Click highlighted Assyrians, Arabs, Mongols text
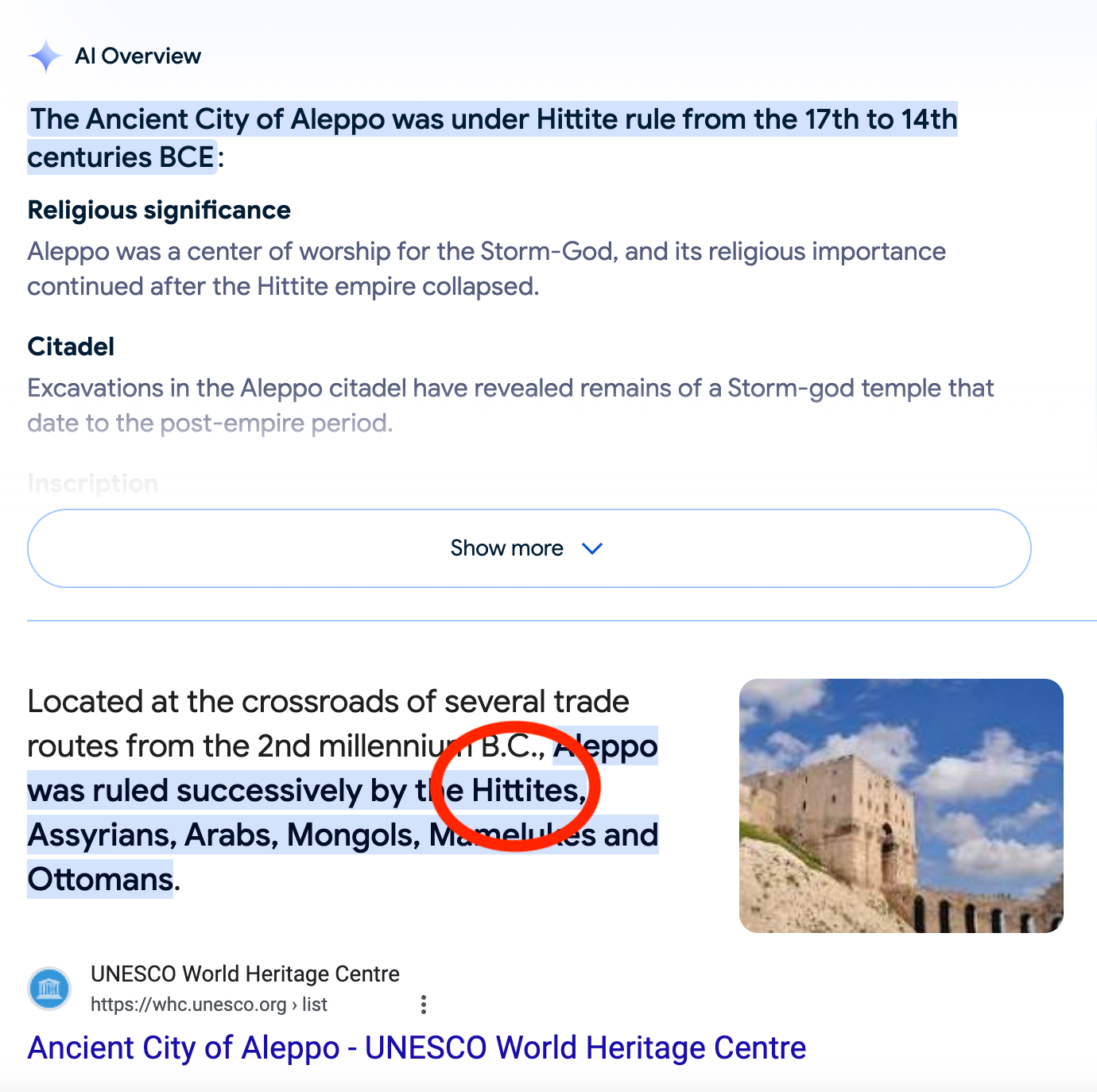Image resolution: width=1097 pixels, height=1092 pixels. tap(224, 835)
